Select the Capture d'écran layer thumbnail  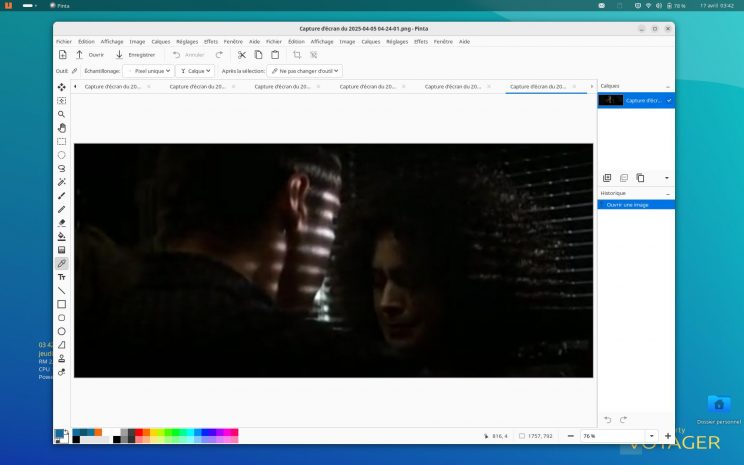(611, 101)
